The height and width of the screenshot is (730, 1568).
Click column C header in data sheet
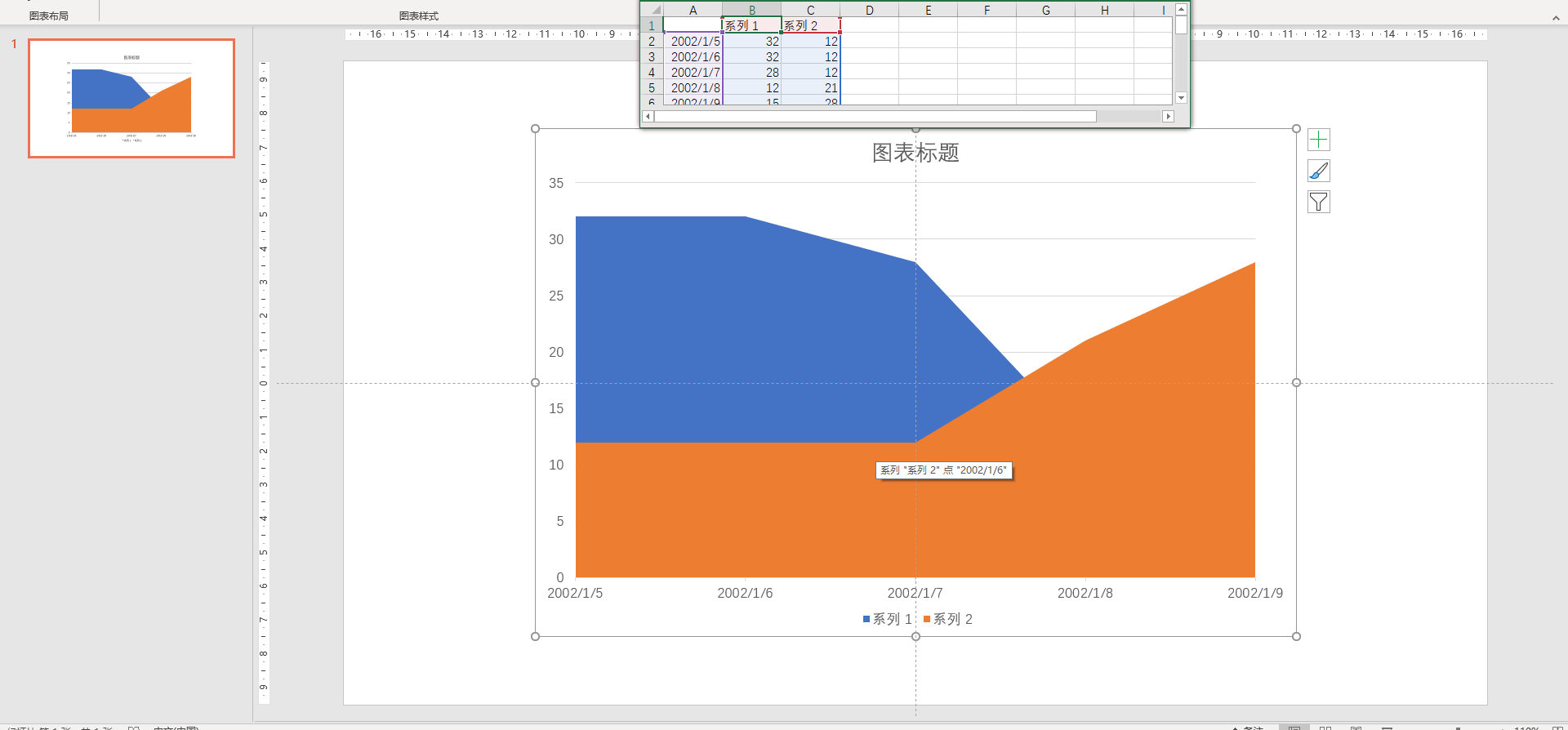tap(811, 10)
